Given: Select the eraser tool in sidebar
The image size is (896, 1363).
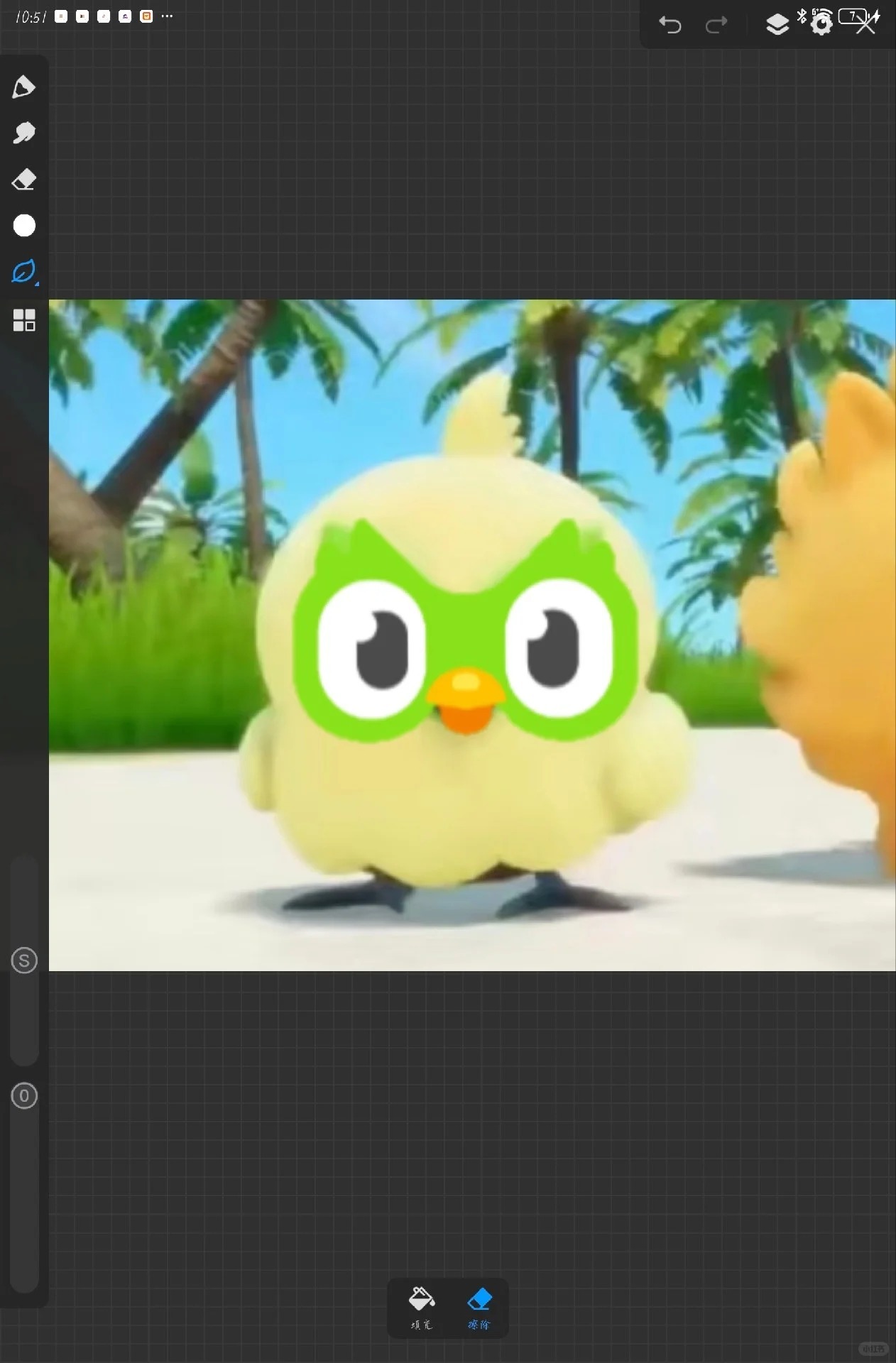Looking at the screenshot, I should tap(23, 179).
